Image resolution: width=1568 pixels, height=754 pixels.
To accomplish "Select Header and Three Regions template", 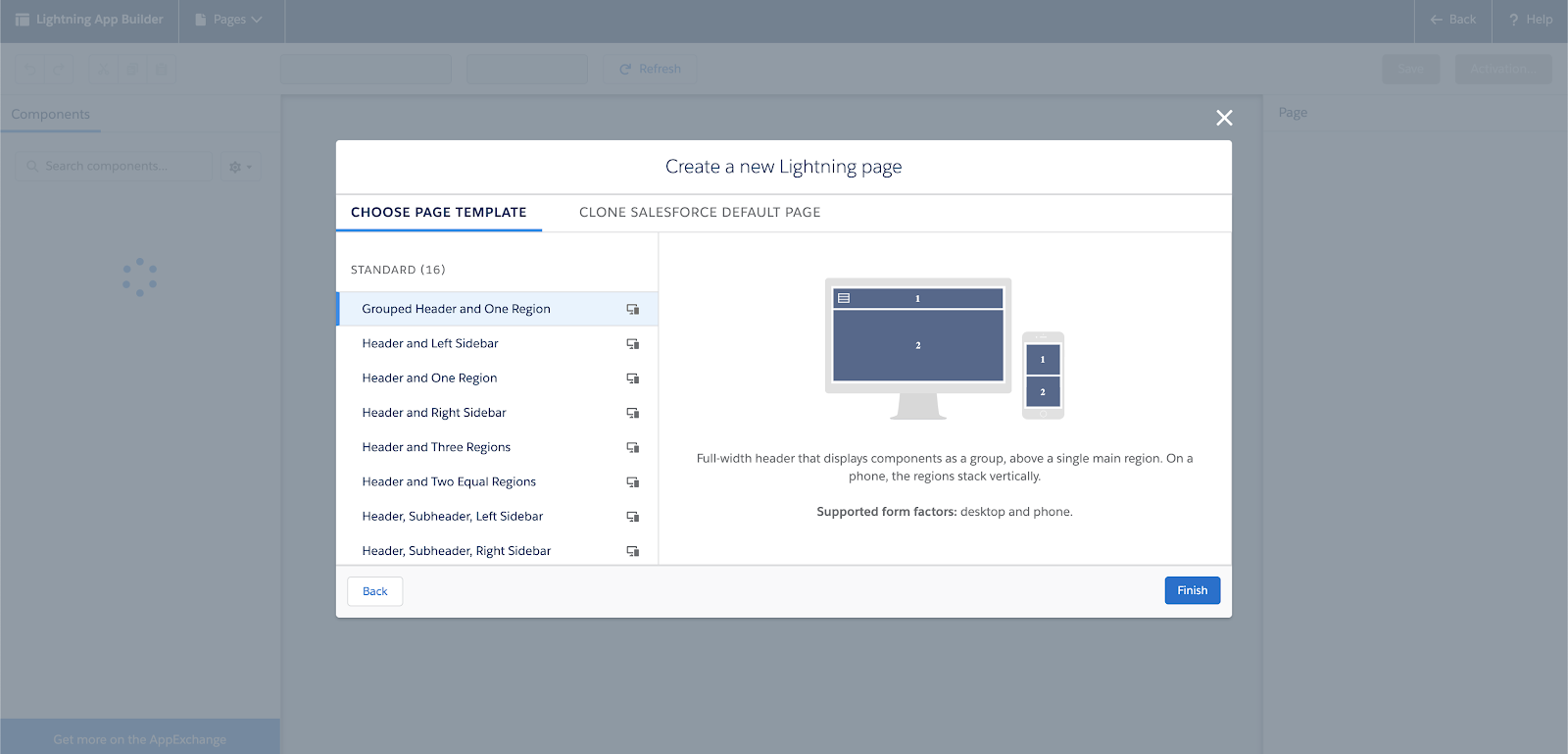I will 497,447.
